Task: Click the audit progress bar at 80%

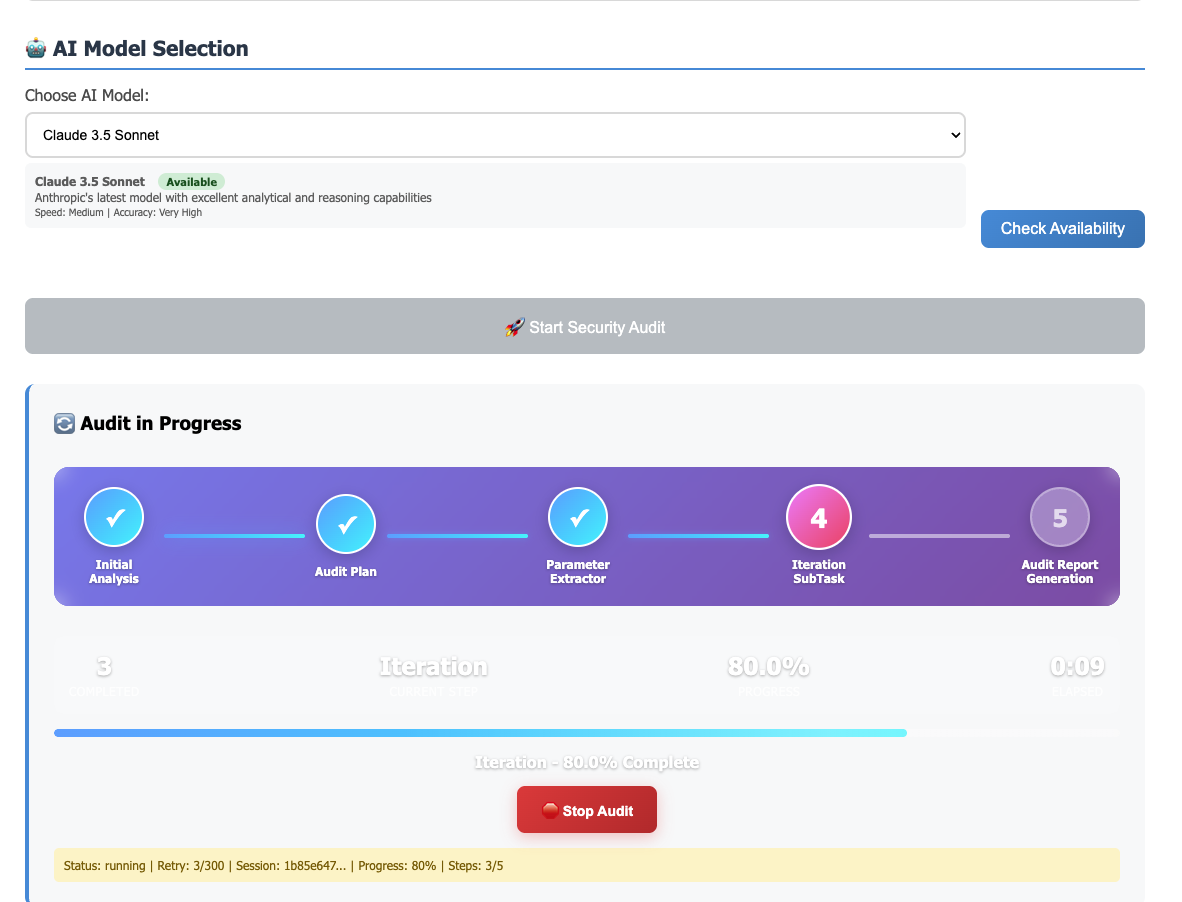Action: point(480,733)
